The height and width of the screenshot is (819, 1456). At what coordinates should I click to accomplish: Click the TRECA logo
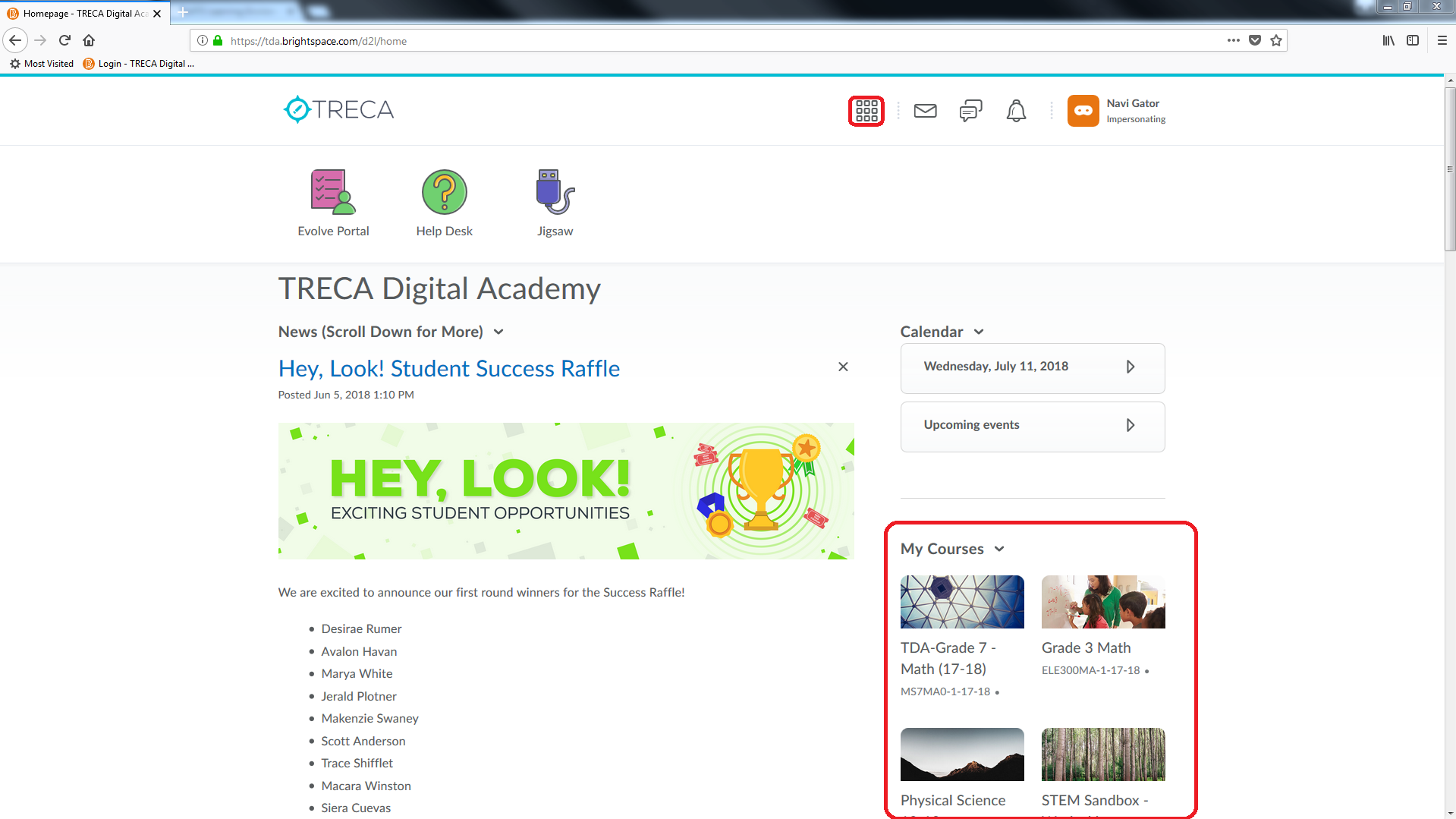pyautogui.click(x=338, y=109)
